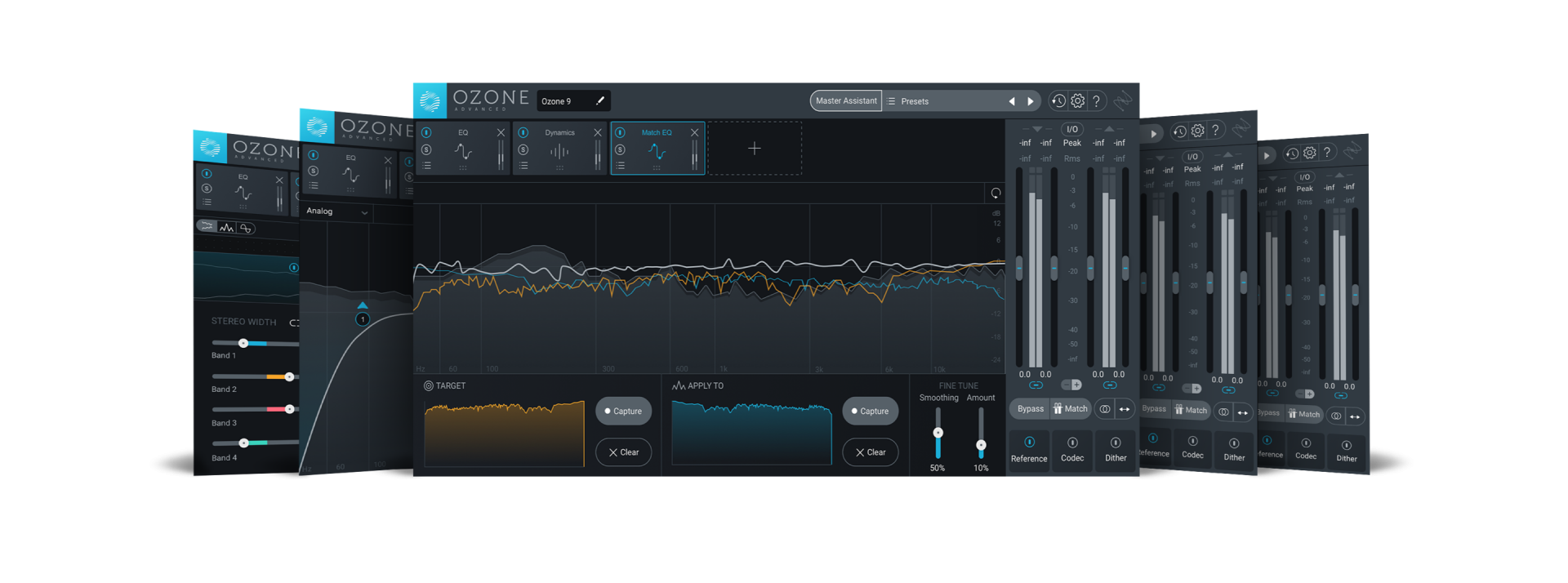Open the Match EQ module preset list
Image resolution: width=1568 pixels, height=583 pixels.
621,166
